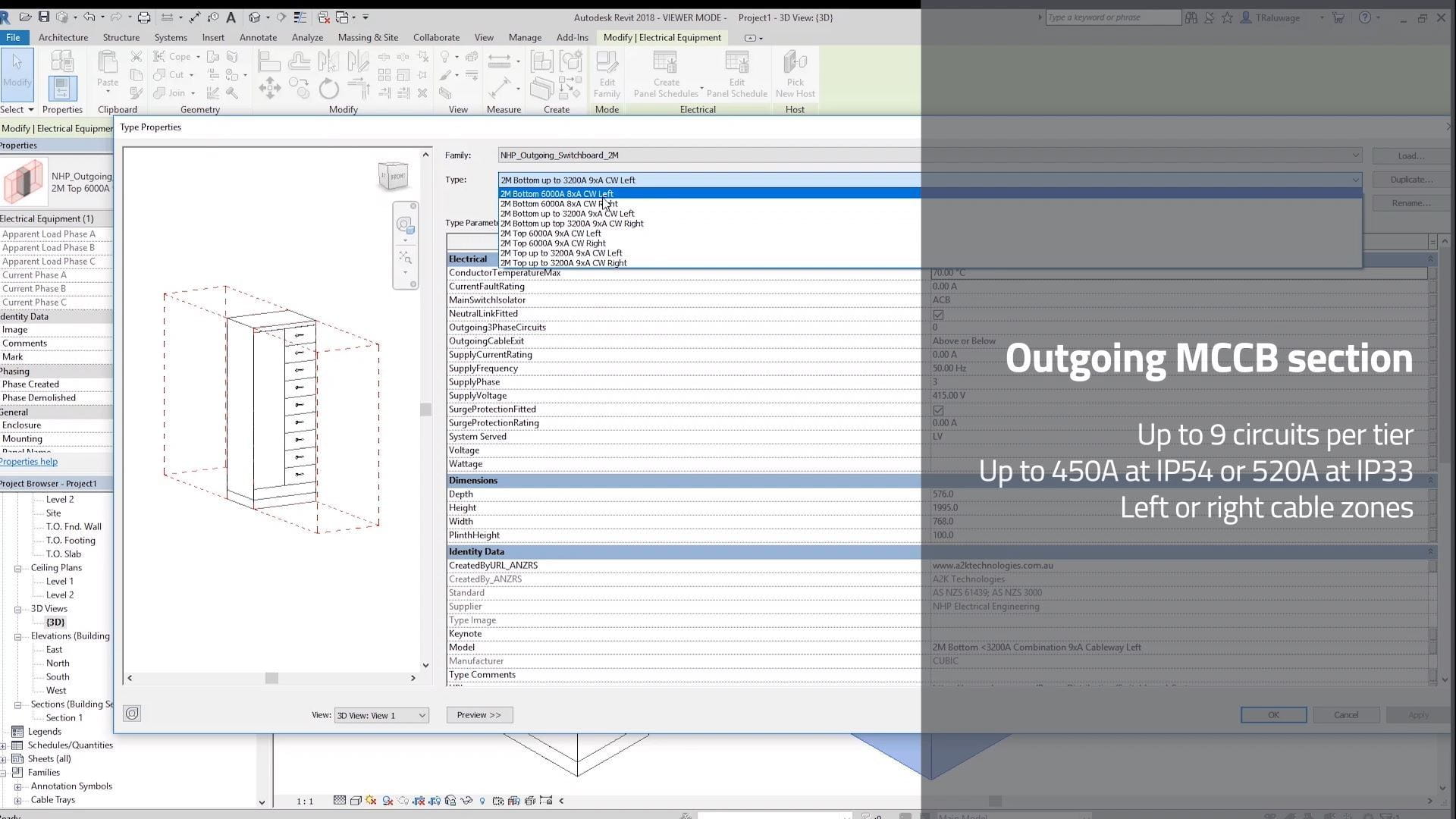Toggle the NeutralLinkFitted checkbox
1456x819 pixels.
pyautogui.click(x=938, y=314)
